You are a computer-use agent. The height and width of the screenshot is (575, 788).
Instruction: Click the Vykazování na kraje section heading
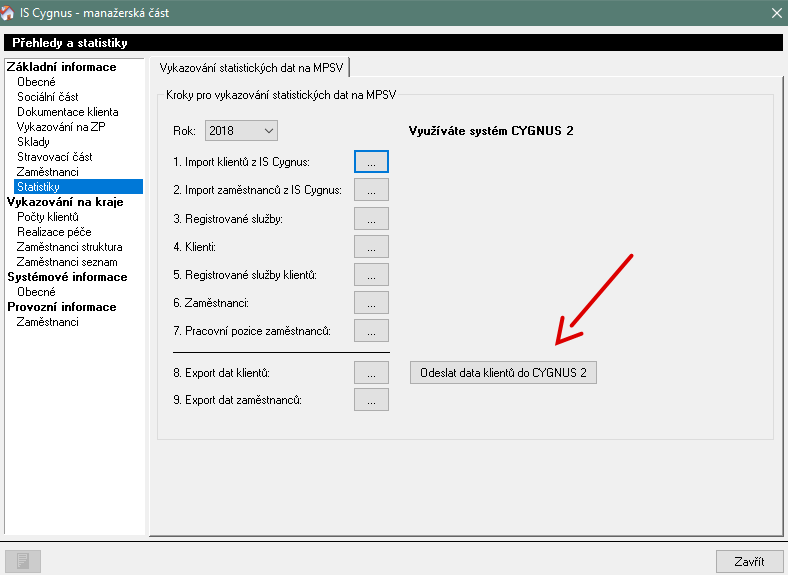65,202
